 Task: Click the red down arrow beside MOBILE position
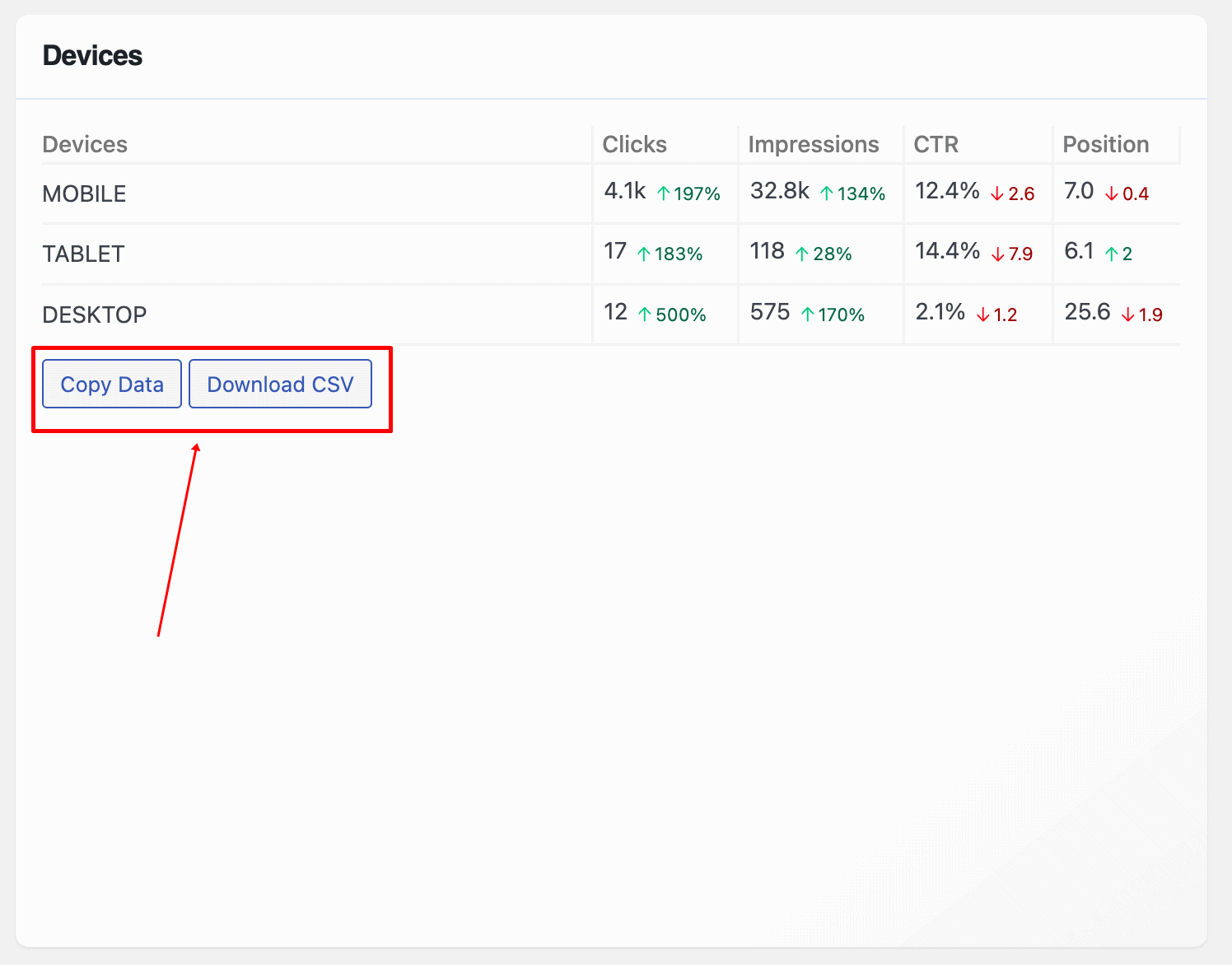[x=1111, y=194]
